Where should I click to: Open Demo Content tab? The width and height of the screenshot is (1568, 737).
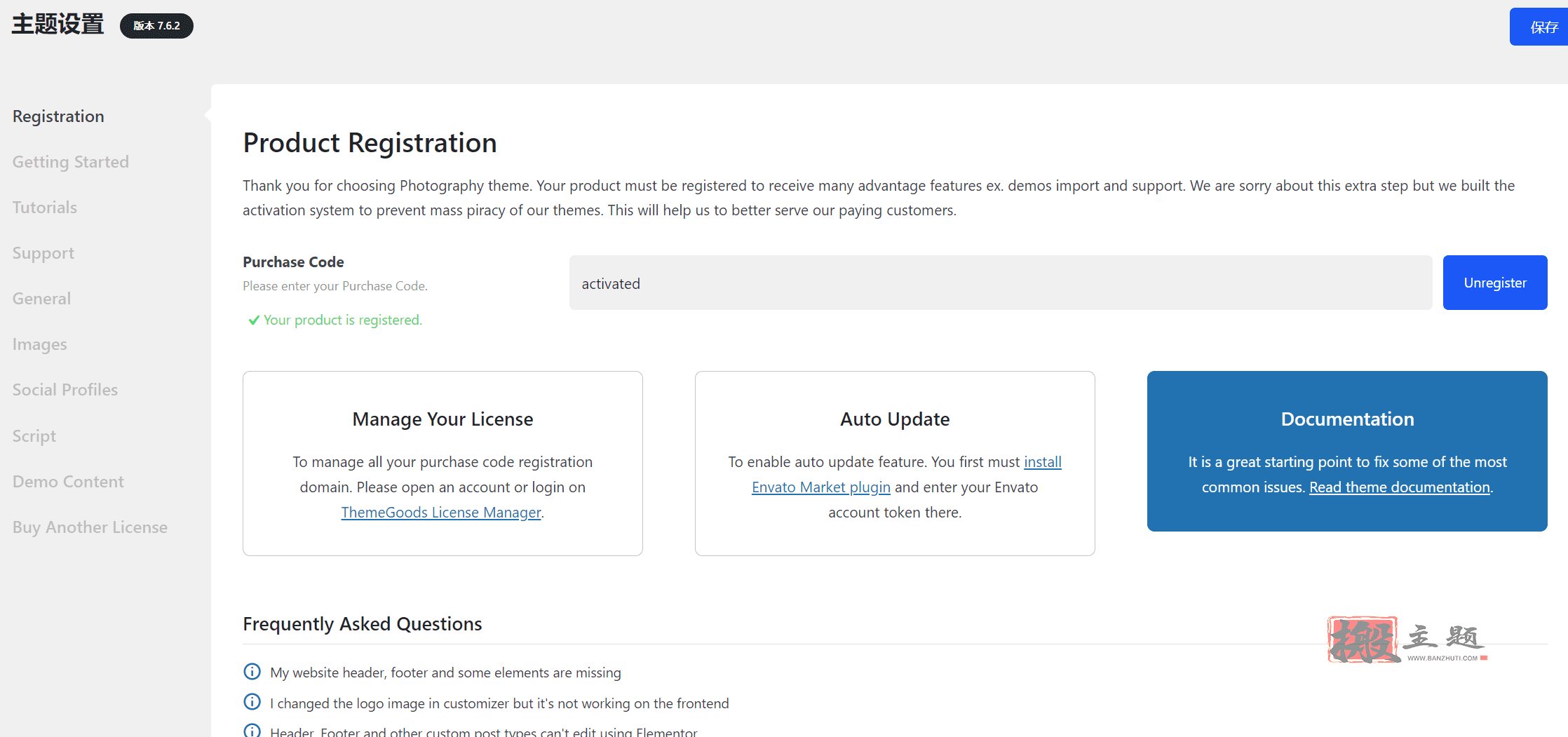tap(68, 482)
